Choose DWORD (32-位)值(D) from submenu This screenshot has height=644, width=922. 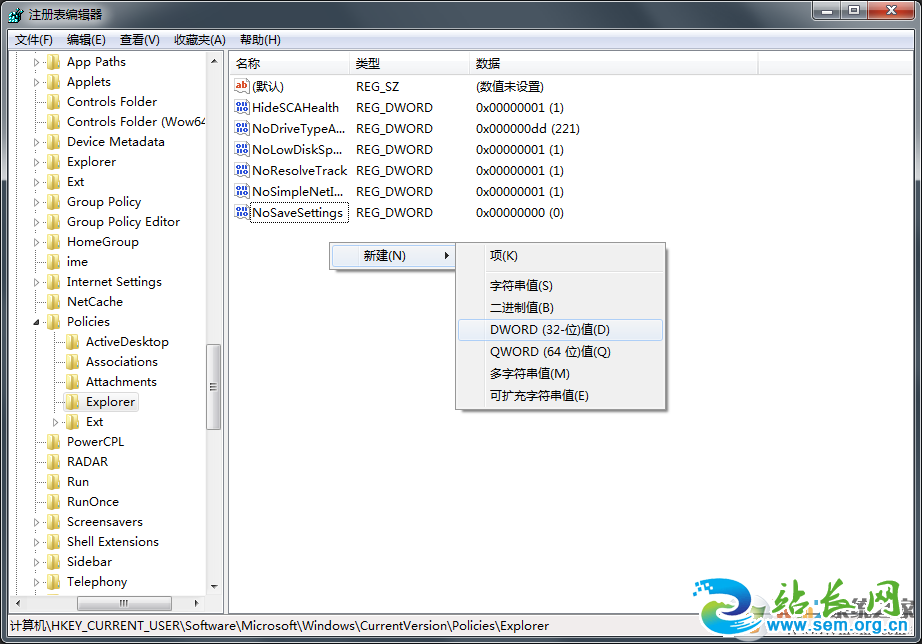(550, 329)
